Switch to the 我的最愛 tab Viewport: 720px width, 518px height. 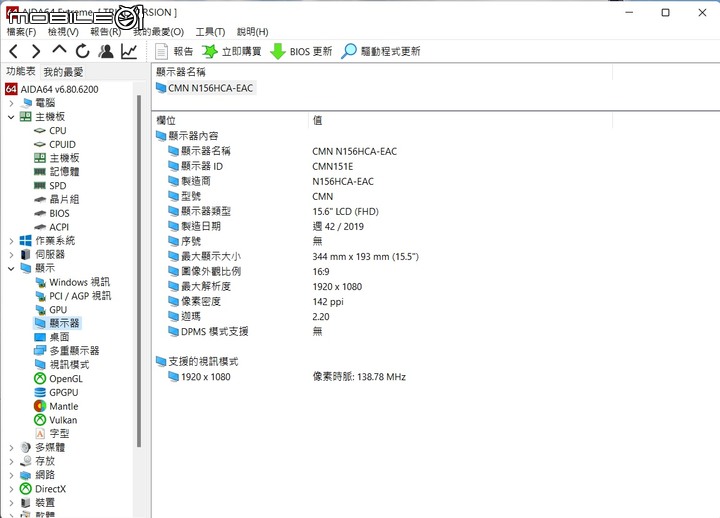pyautogui.click(x=63, y=72)
